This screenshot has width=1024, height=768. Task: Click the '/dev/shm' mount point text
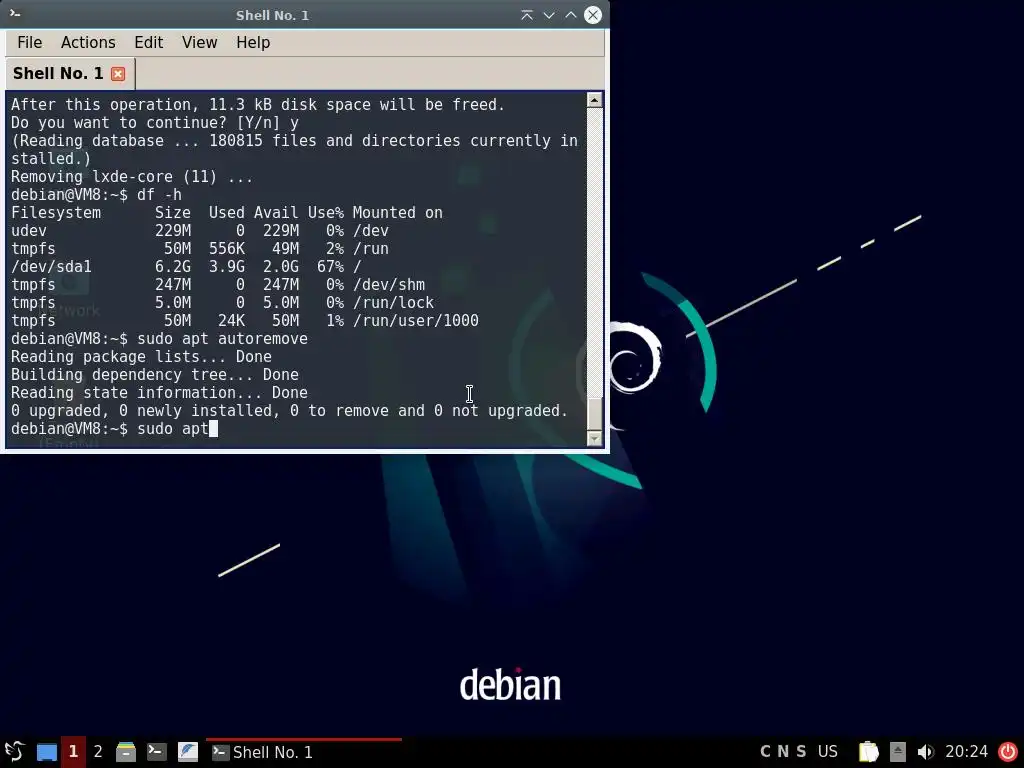coord(389,285)
